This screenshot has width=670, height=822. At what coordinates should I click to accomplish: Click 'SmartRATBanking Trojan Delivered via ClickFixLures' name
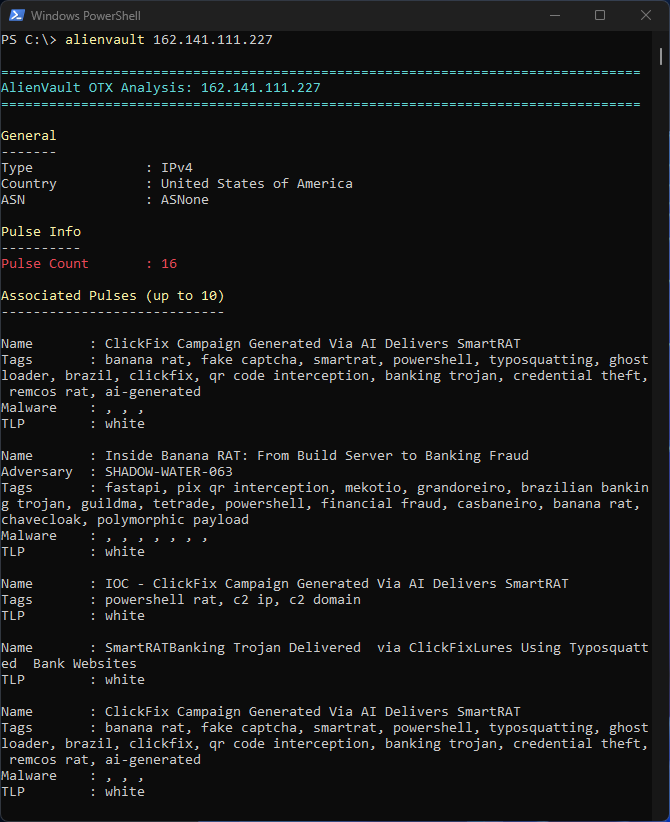click(376, 647)
